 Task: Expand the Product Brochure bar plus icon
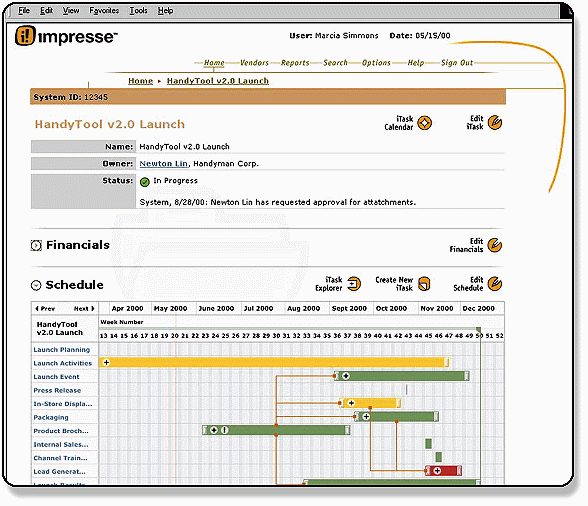(214, 430)
